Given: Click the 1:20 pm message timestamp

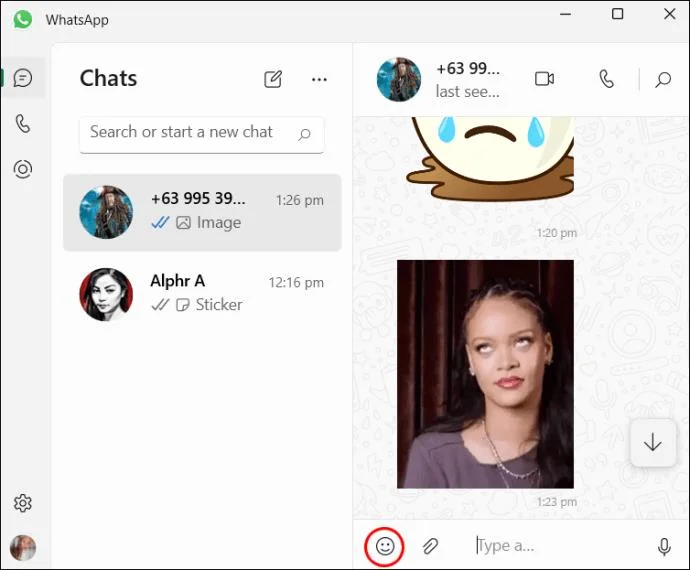Looking at the screenshot, I should click(x=557, y=233).
